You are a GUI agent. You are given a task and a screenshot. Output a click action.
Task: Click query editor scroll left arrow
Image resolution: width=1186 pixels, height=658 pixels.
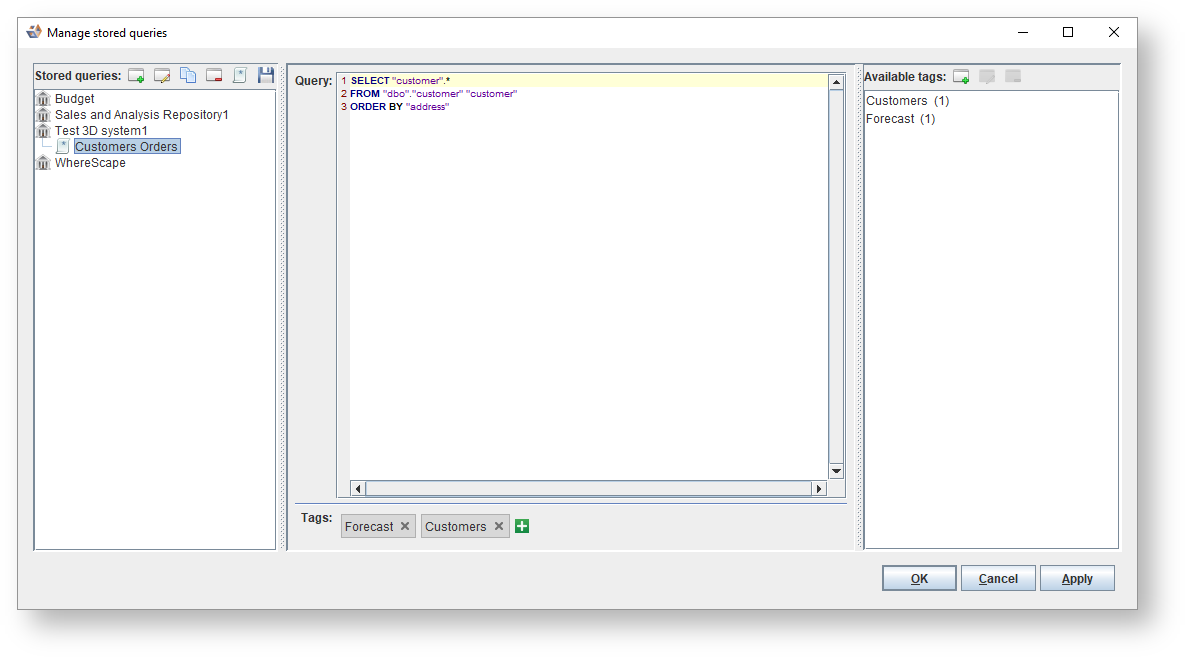[x=358, y=489]
